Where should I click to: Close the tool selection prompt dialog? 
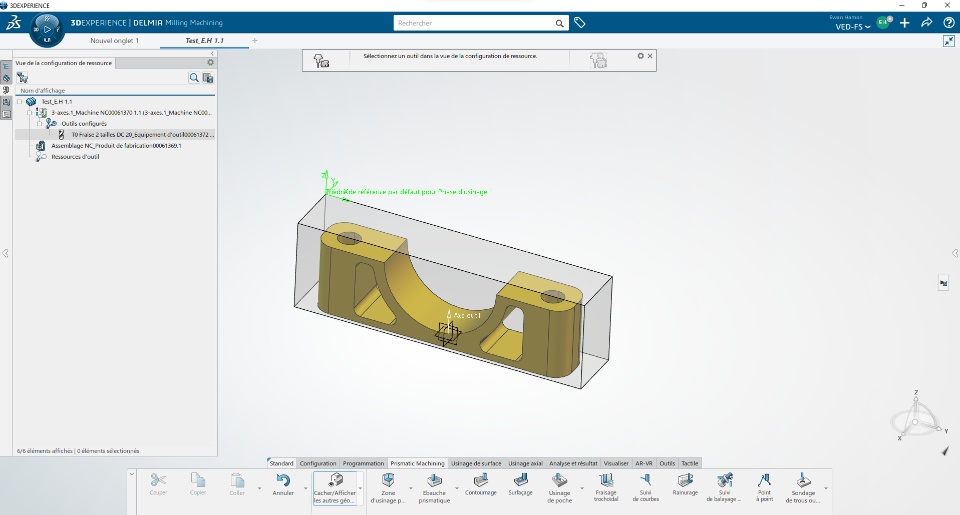[x=650, y=56]
